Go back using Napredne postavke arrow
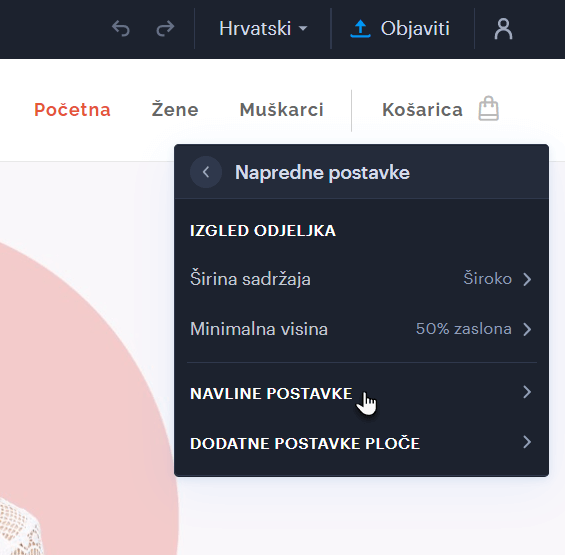The height and width of the screenshot is (555, 565). 206,172
